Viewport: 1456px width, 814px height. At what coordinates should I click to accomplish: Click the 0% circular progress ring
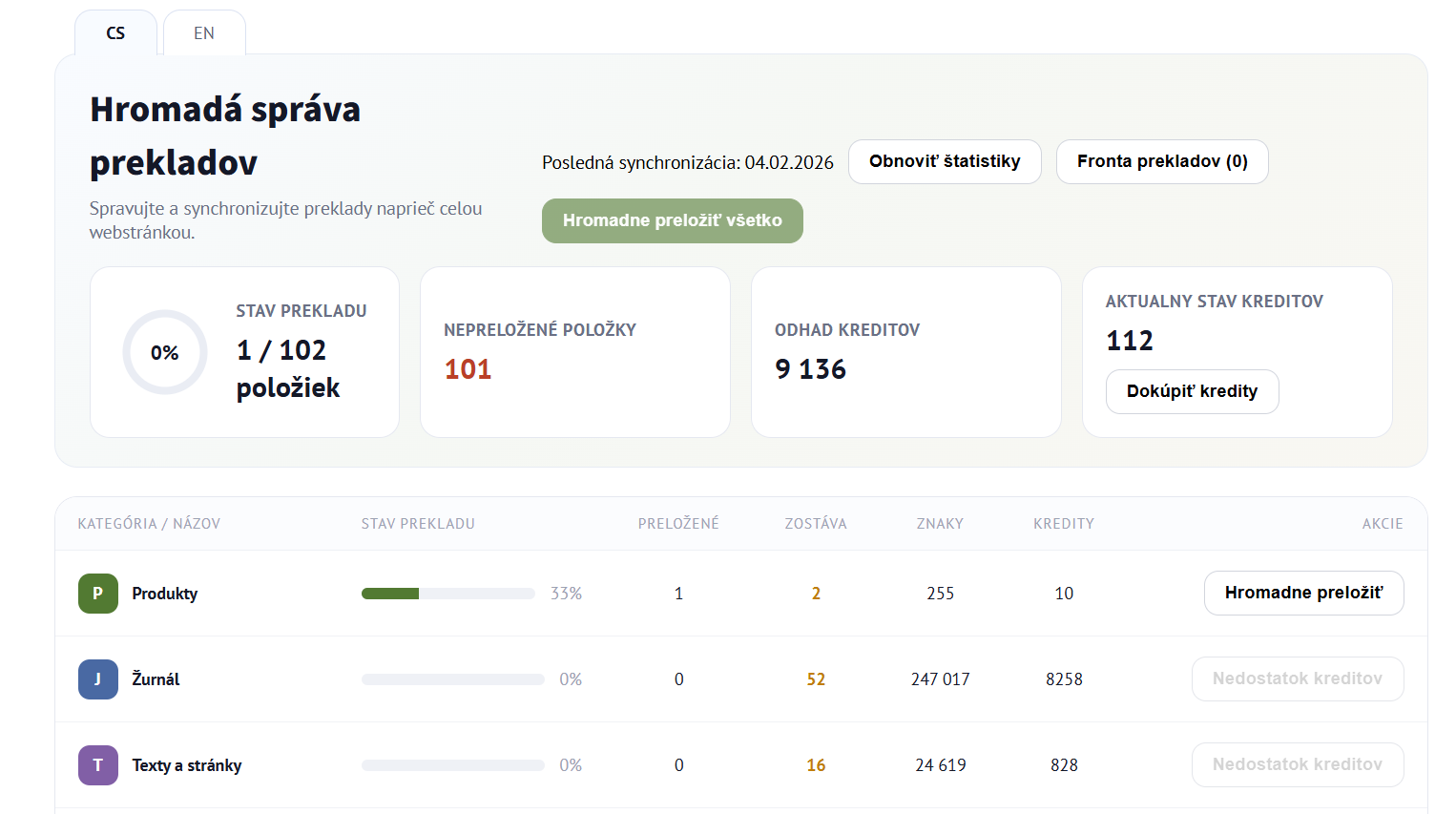click(164, 352)
